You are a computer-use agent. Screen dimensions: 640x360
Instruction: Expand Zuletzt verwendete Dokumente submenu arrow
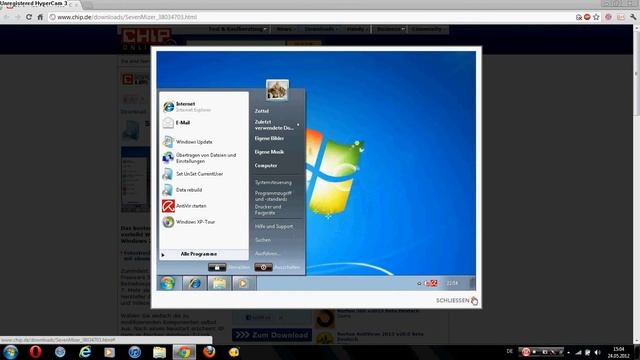click(298, 124)
